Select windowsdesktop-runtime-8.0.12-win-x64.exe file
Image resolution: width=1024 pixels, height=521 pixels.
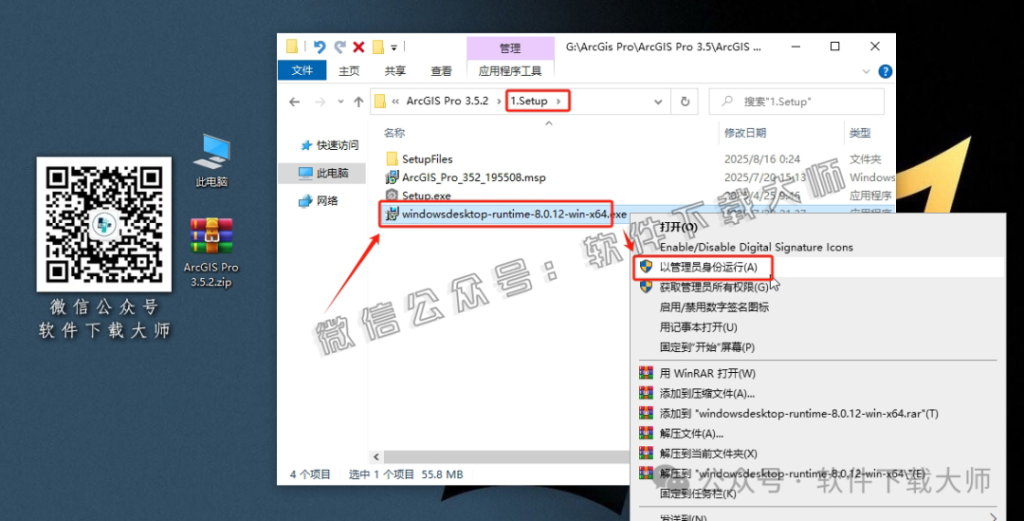click(x=514, y=213)
